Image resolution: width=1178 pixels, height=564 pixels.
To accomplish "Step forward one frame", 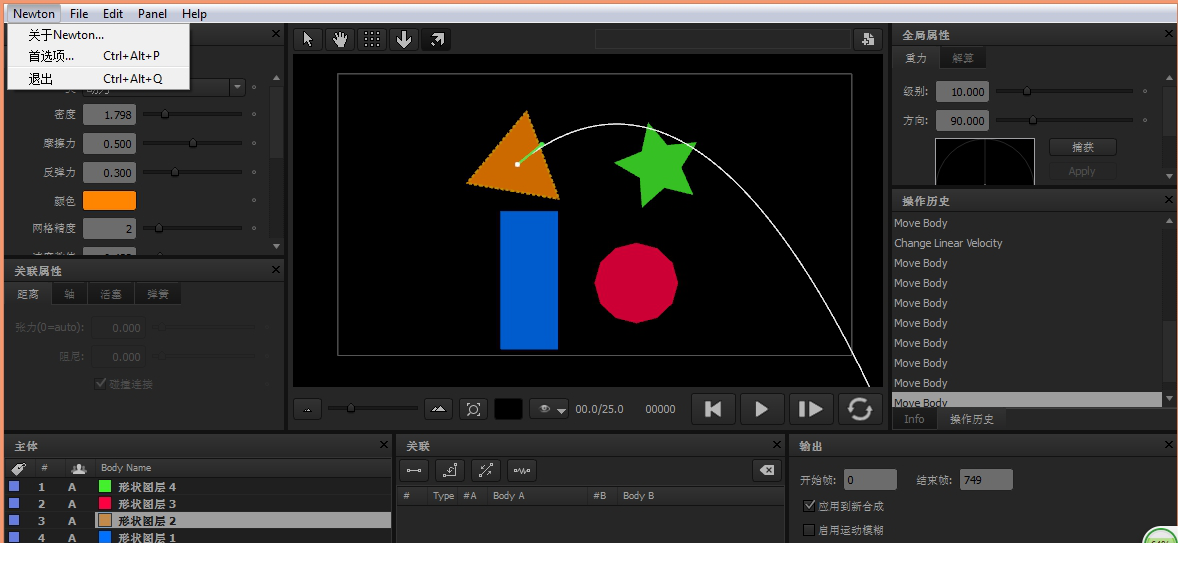I will pos(811,409).
